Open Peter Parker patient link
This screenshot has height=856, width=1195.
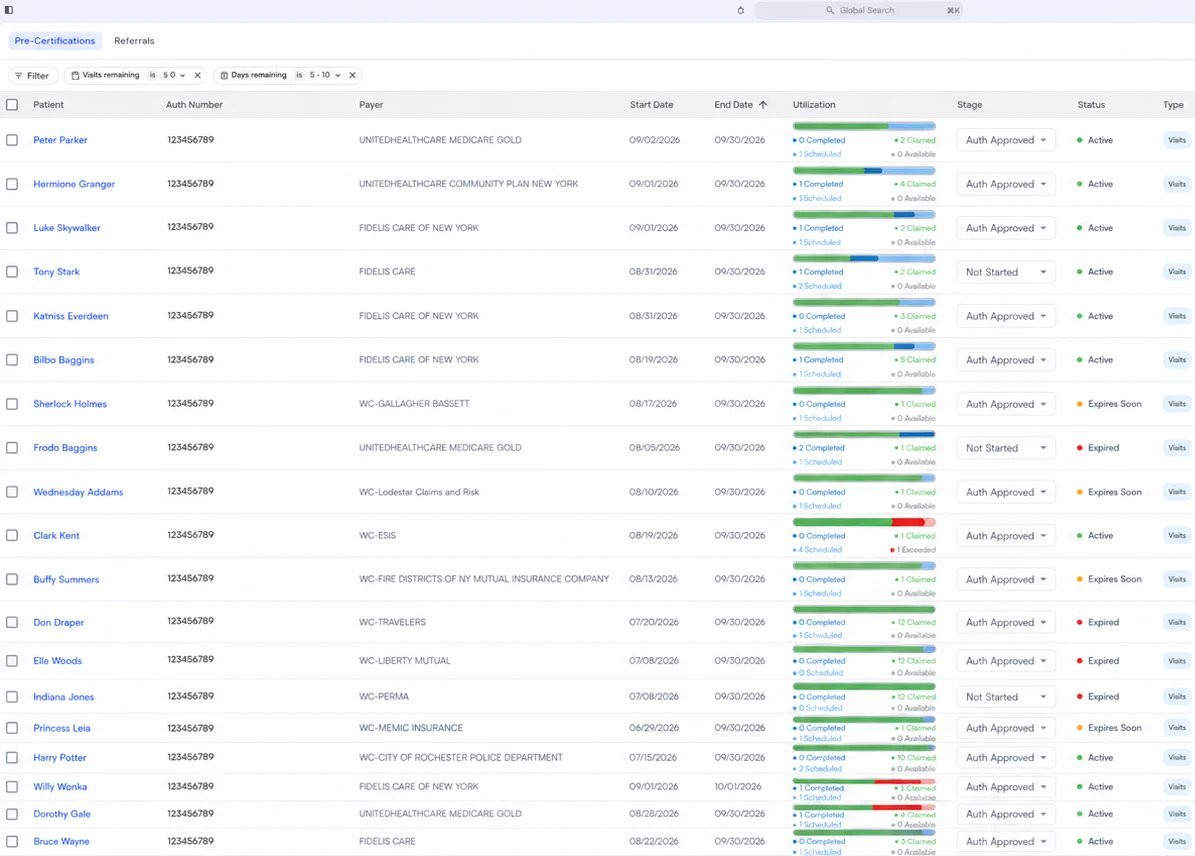click(60, 140)
